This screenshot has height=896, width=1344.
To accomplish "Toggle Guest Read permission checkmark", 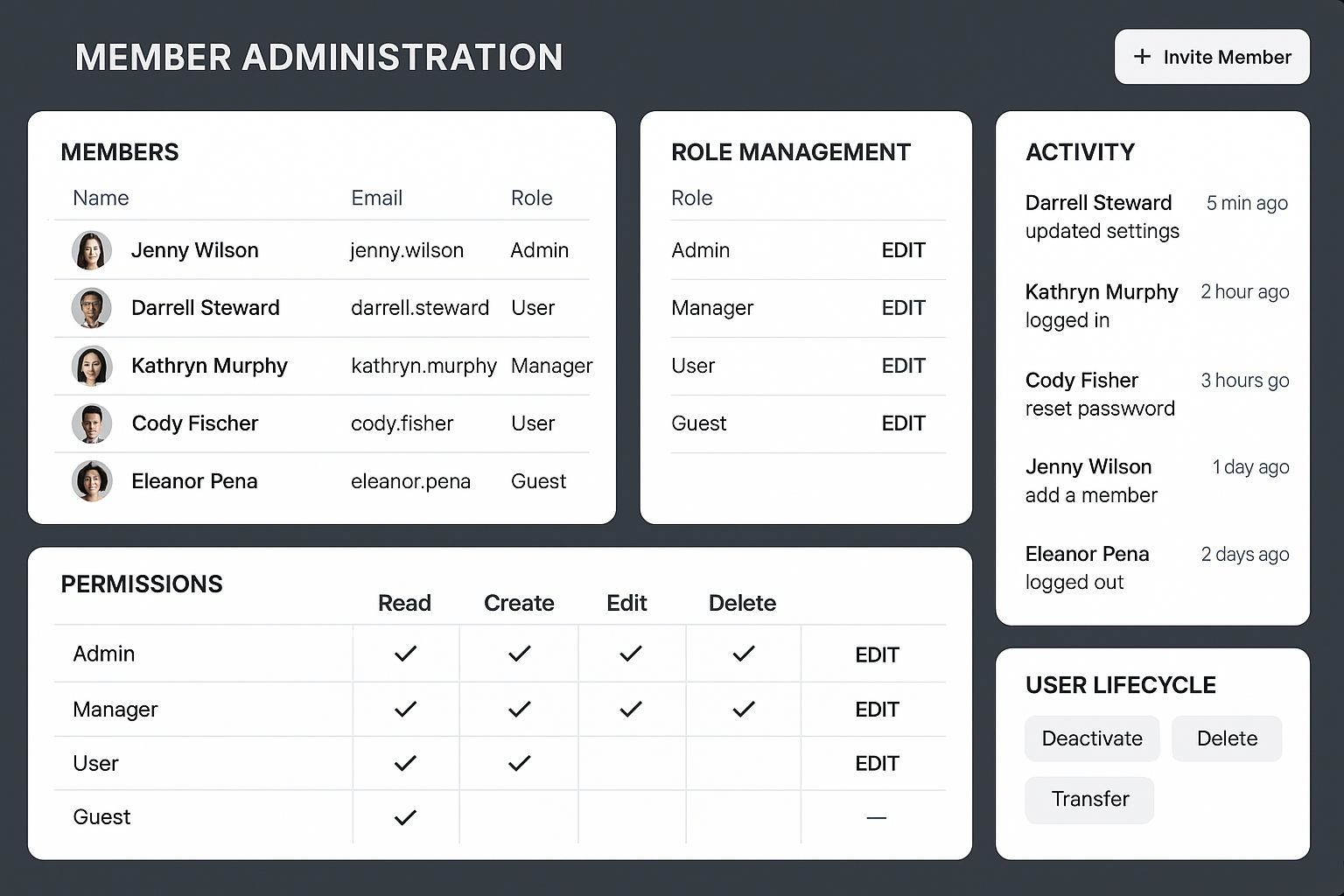I will tap(405, 817).
